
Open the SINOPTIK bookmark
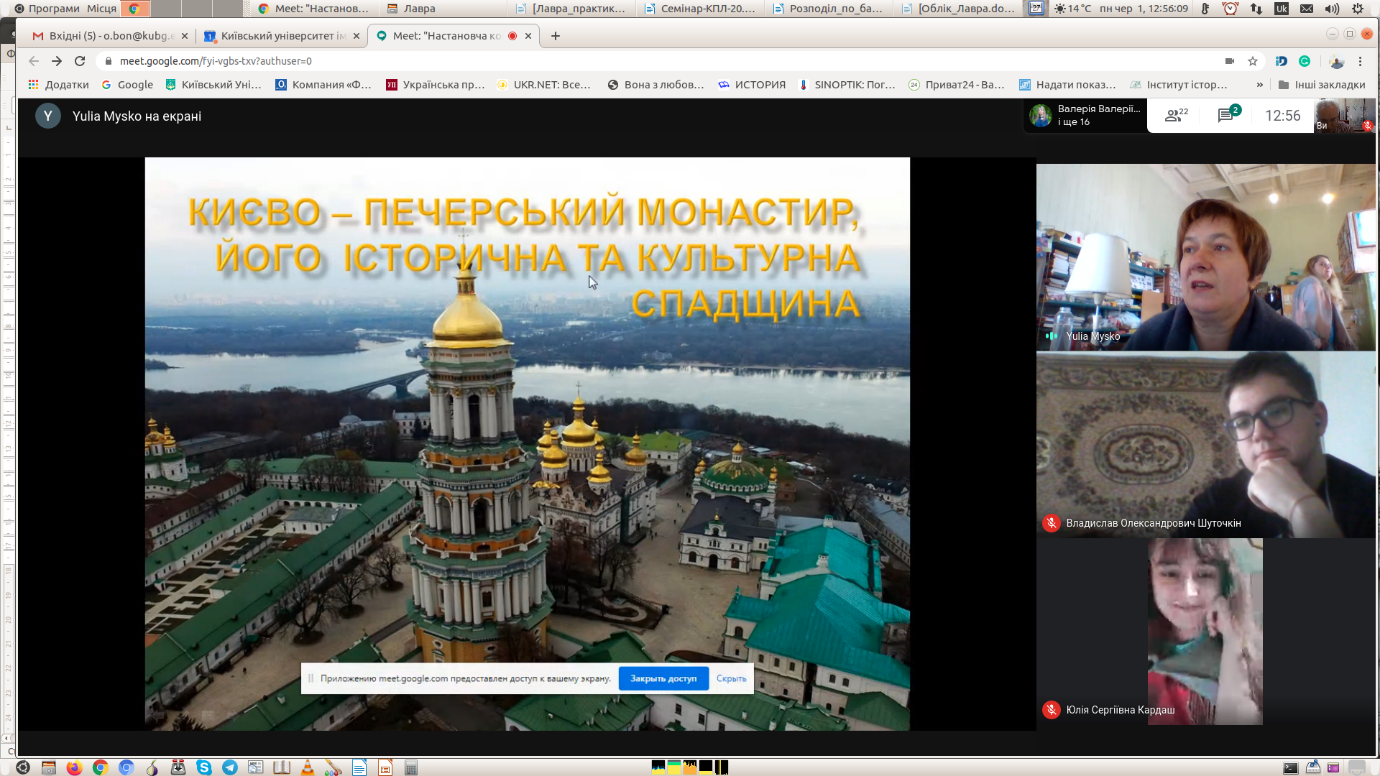(846, 85)
